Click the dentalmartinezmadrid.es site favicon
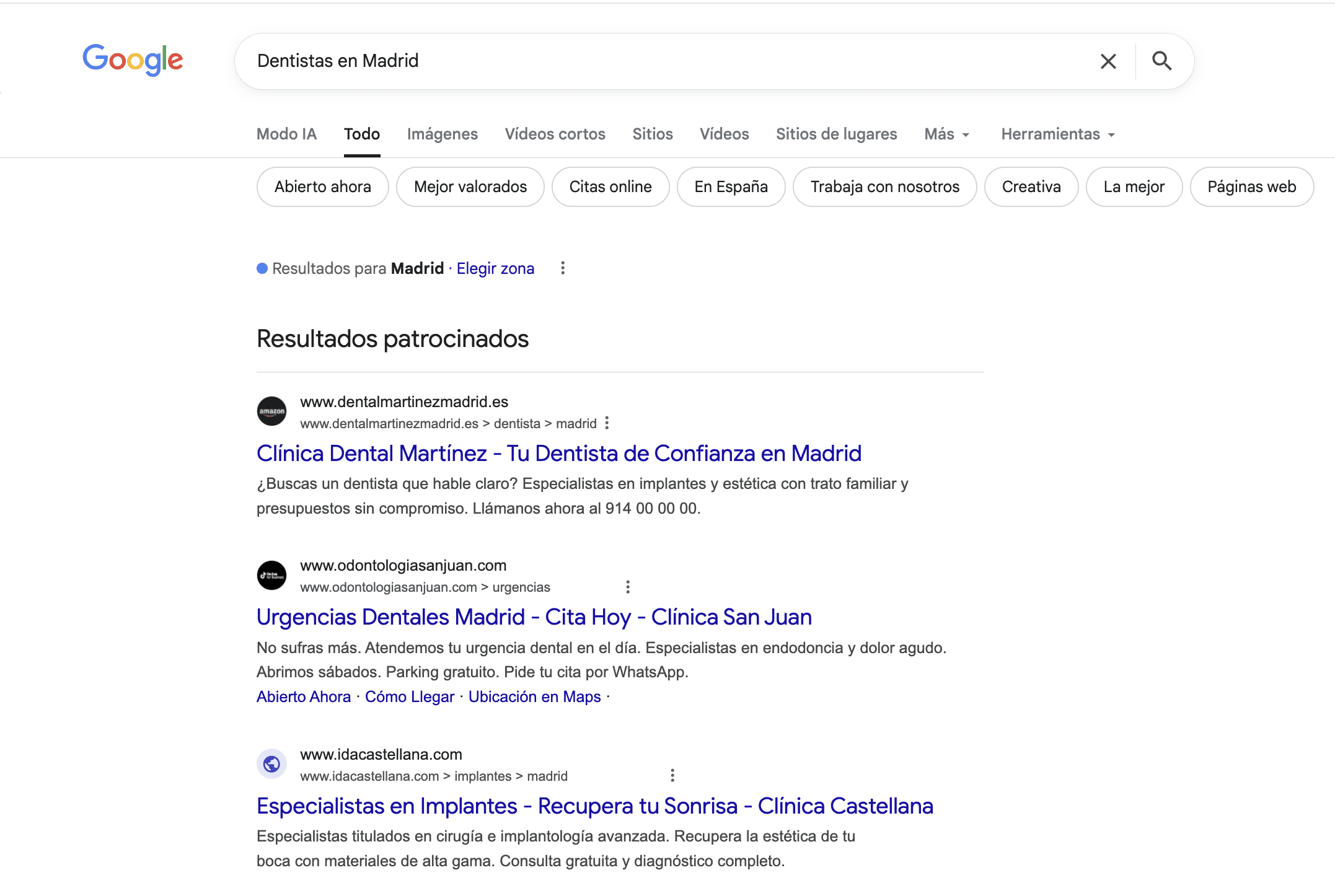This screenshot has width=1335, height=896. click(271, 411)
